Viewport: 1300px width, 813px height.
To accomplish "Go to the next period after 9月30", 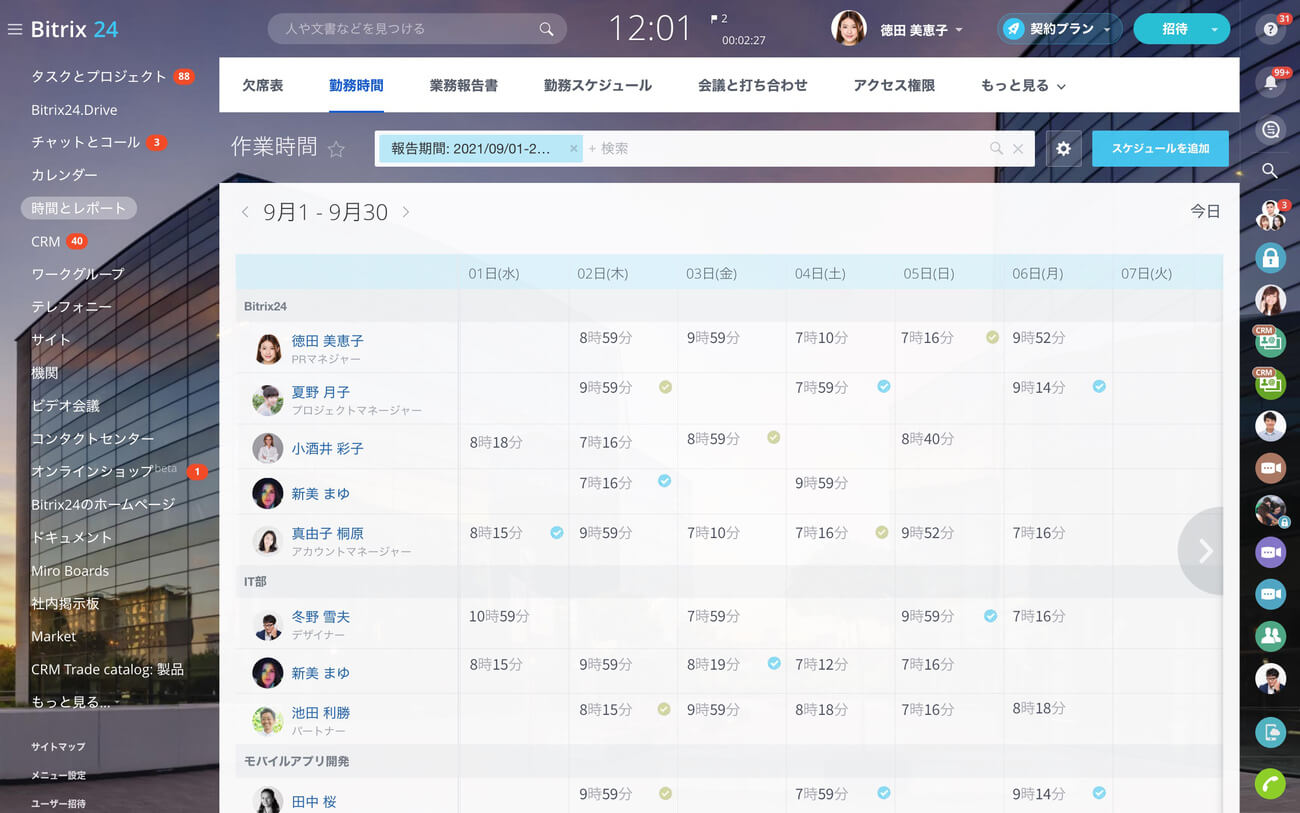I will [405, 212].
